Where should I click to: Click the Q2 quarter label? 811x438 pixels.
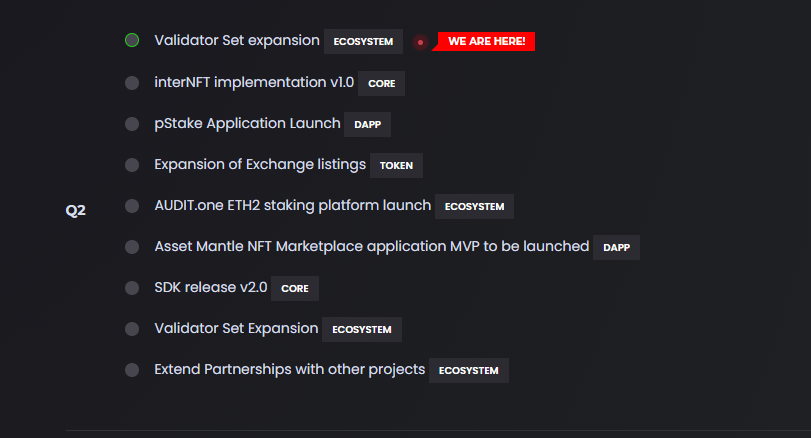(76, 211)
